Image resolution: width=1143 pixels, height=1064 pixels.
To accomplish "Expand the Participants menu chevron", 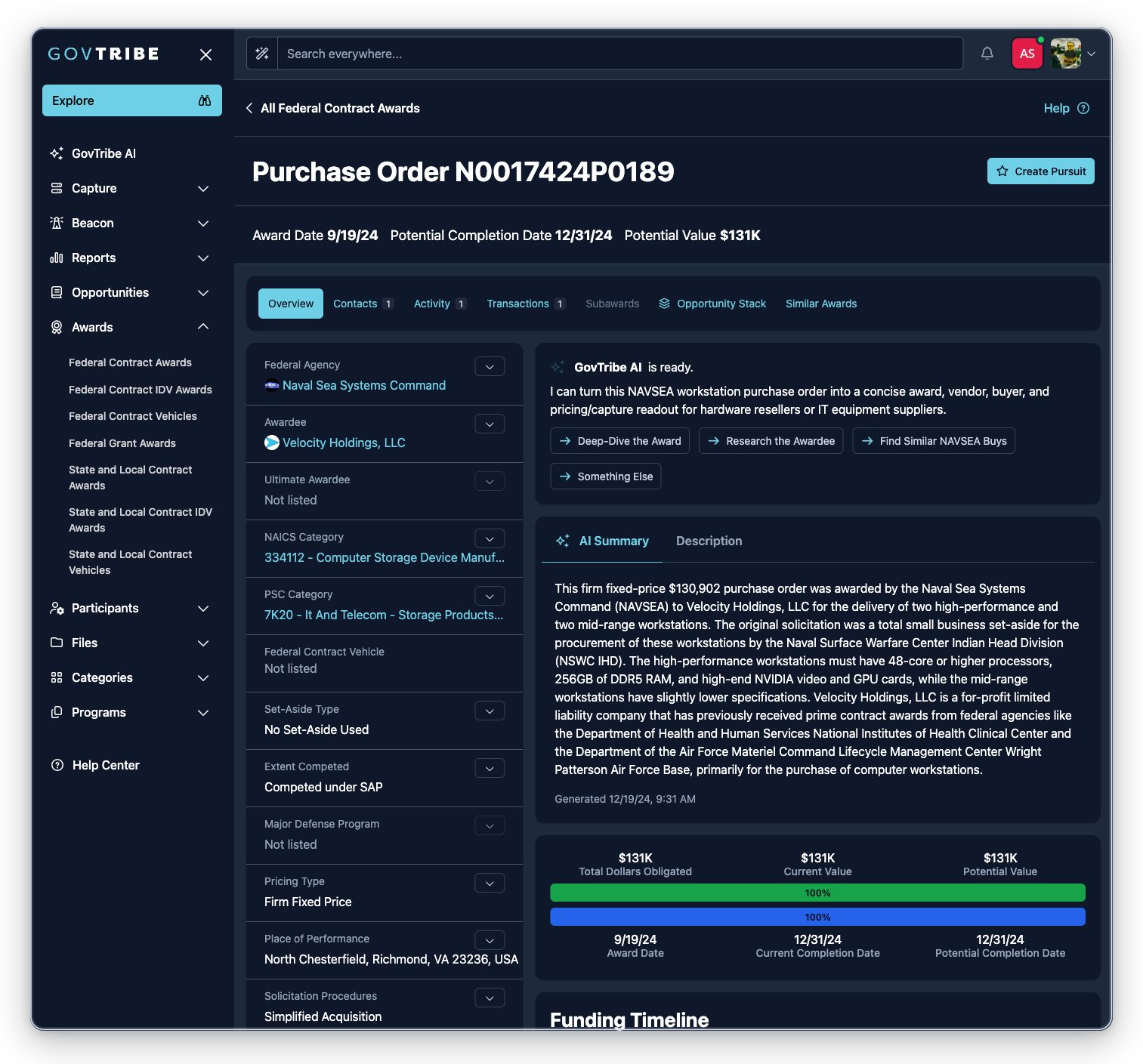I will point(203,608).
